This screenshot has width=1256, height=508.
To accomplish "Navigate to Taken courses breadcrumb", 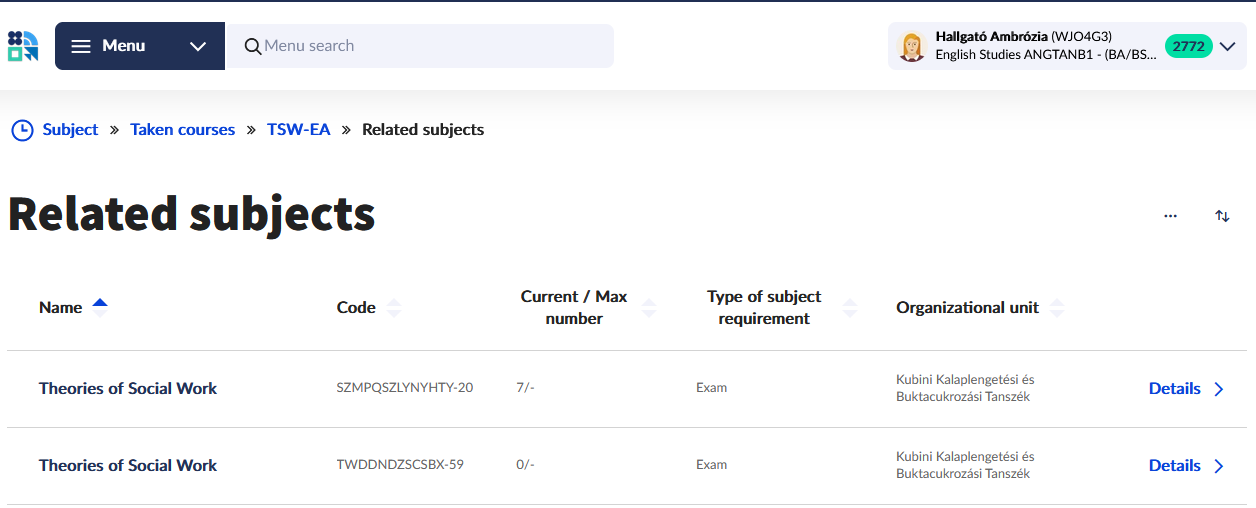I will pos(182,130).
